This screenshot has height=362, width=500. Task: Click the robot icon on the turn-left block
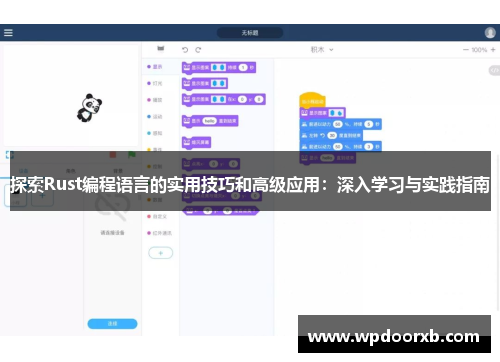coord(304,136)
